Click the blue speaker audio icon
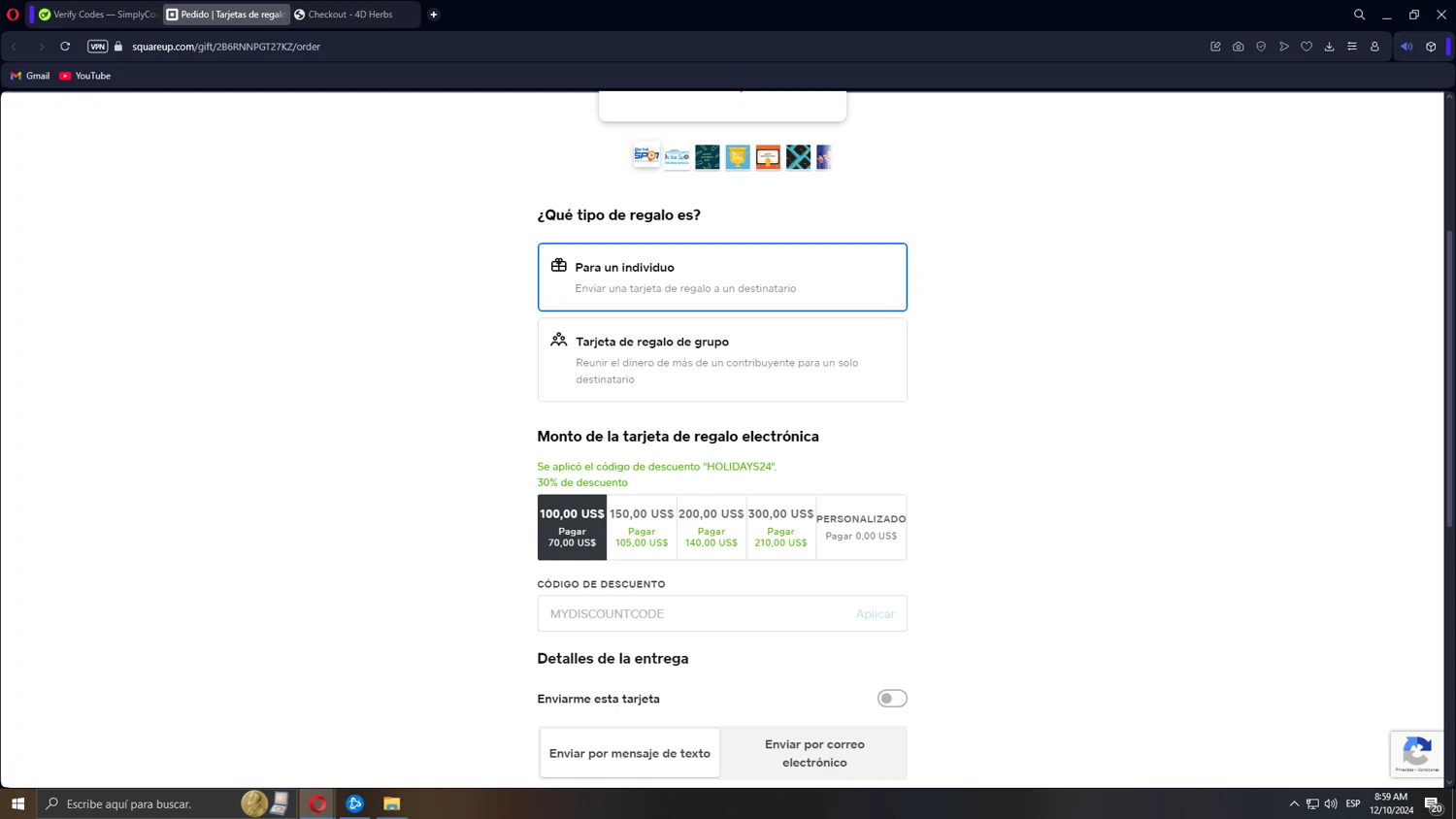 tap(1406, 47)
